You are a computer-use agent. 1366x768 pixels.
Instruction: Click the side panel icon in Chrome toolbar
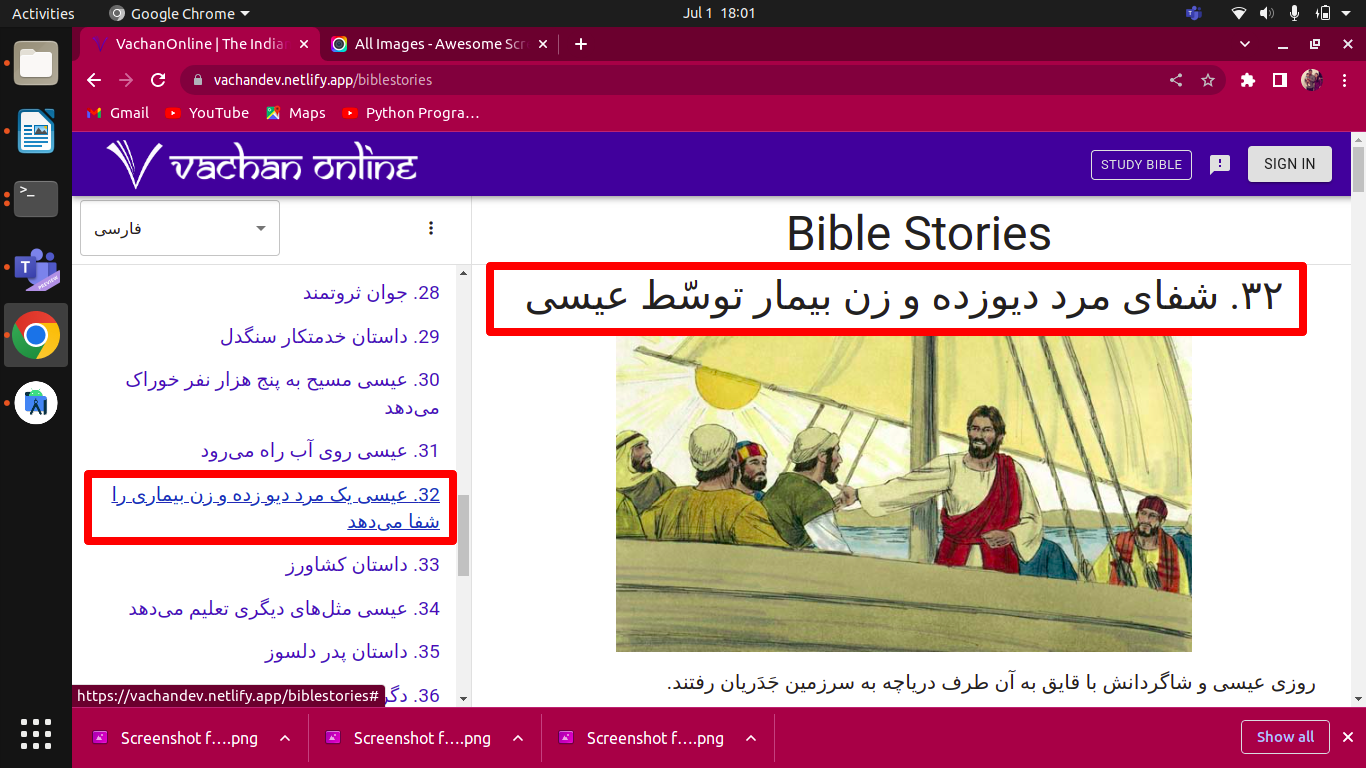click(1280, 80)
